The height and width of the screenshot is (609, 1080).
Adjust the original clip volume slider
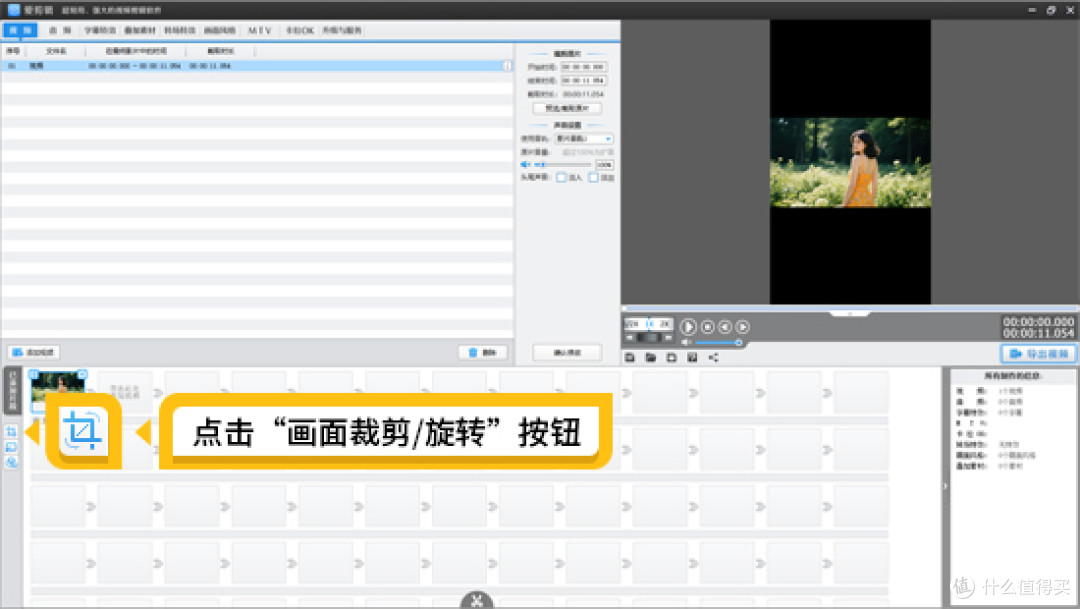click(x=562, y=165)
